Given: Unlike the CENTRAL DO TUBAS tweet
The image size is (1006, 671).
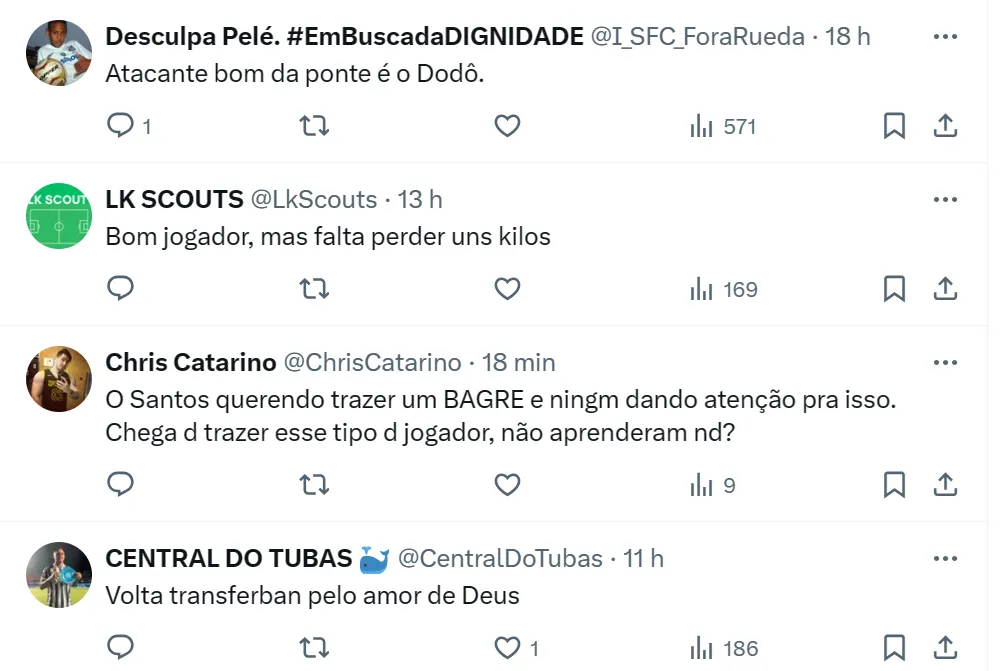Looking at the screenshot, I should [x=508, y=648].
